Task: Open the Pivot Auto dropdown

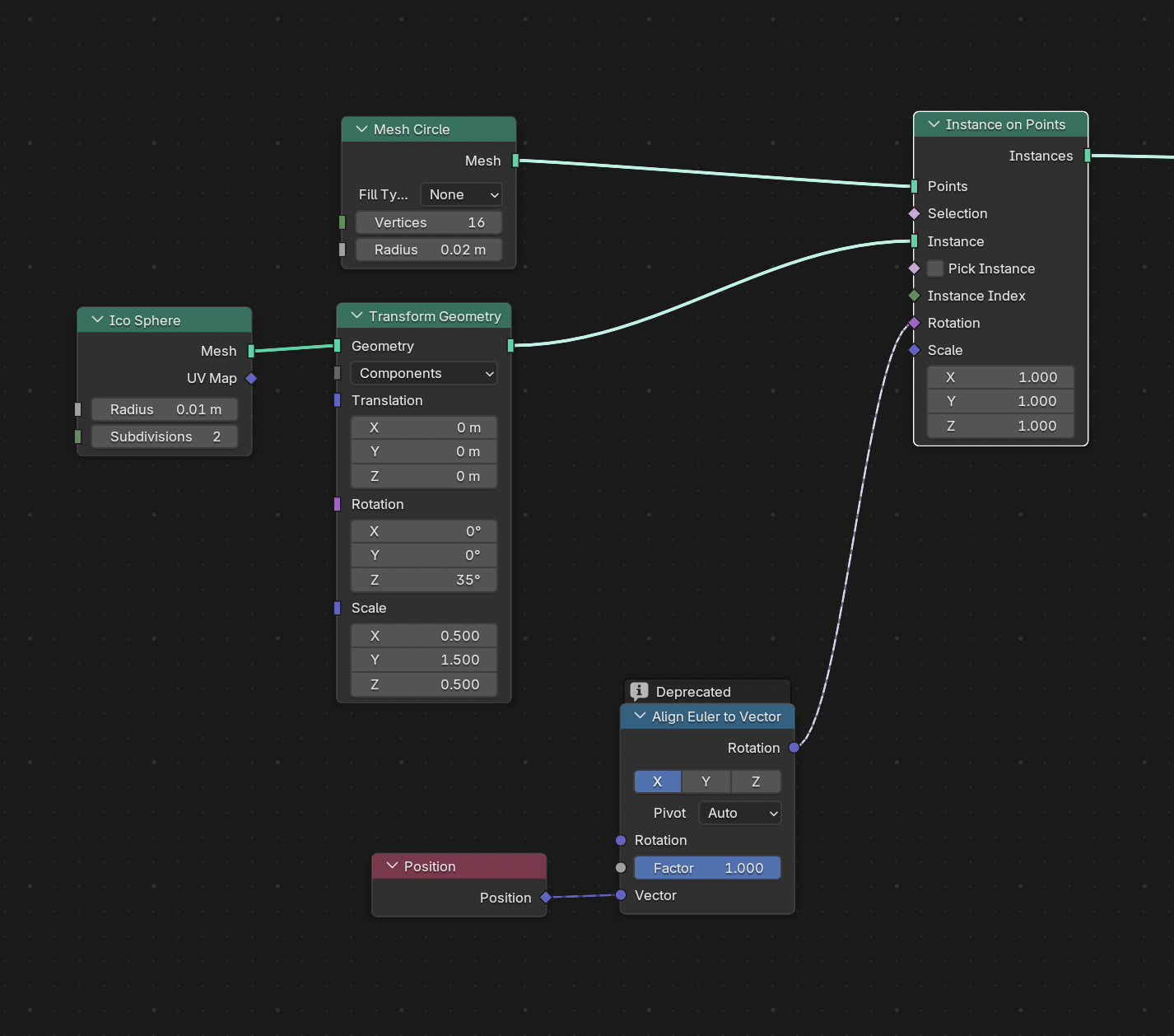Action: tap(739, 813)
